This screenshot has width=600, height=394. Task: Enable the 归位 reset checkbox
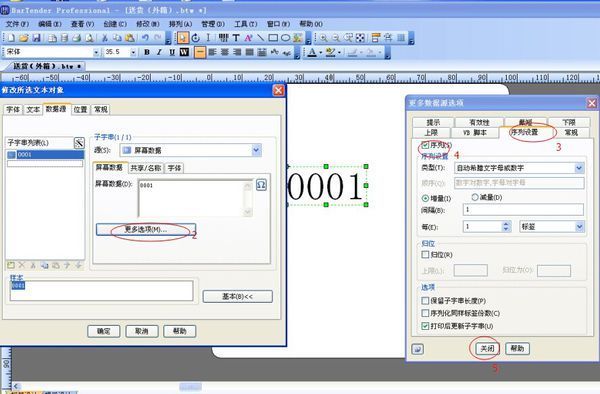(425, 255)
